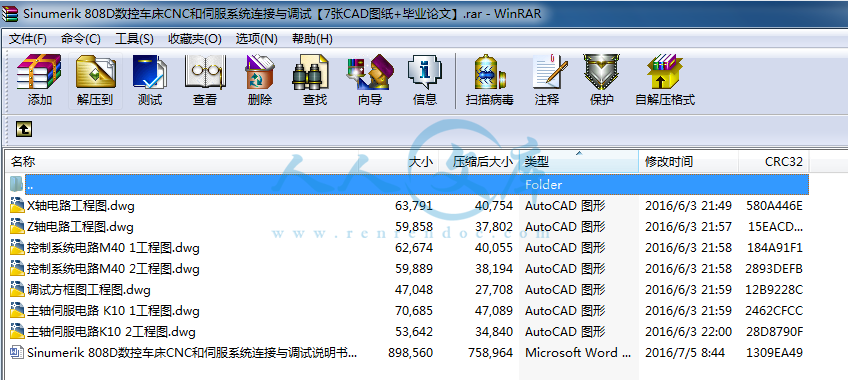The height and width of the screenshot is (380, 848).
Task: Click the X轴电路工程图.dwg file icon
Action: tap(17, 205)
